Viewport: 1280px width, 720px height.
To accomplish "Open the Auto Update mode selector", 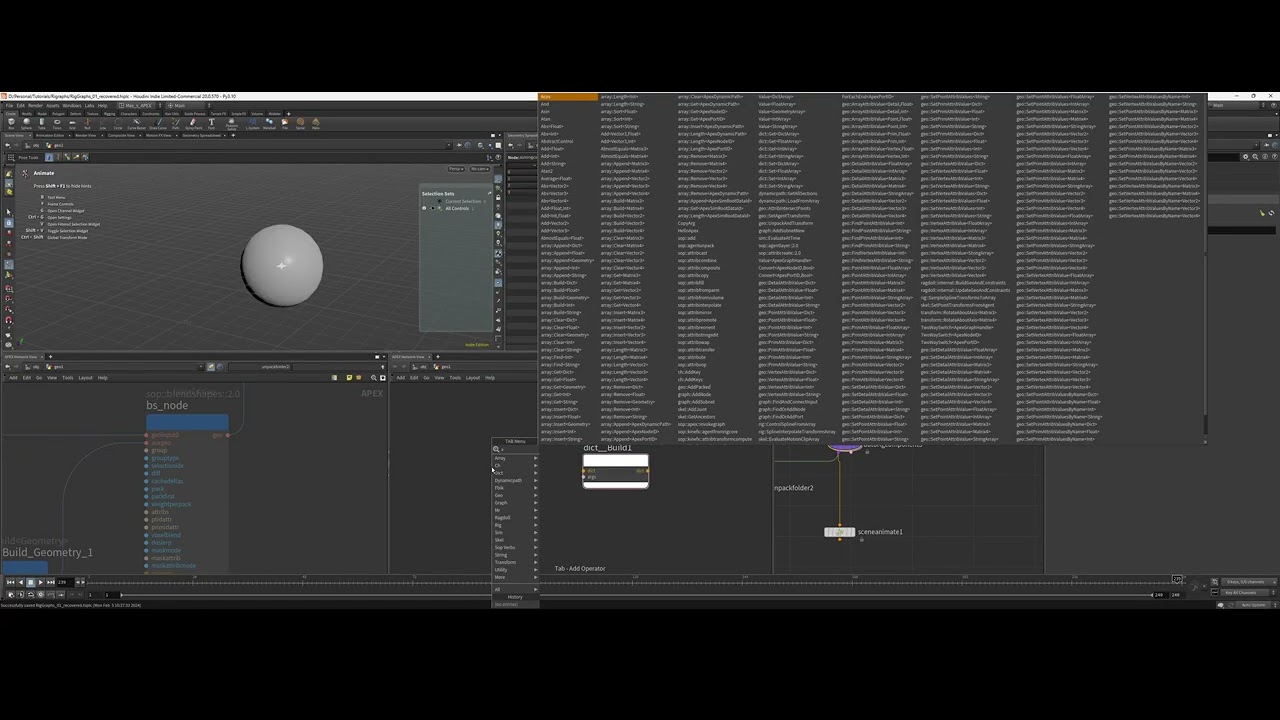I will coord(1252,605).
